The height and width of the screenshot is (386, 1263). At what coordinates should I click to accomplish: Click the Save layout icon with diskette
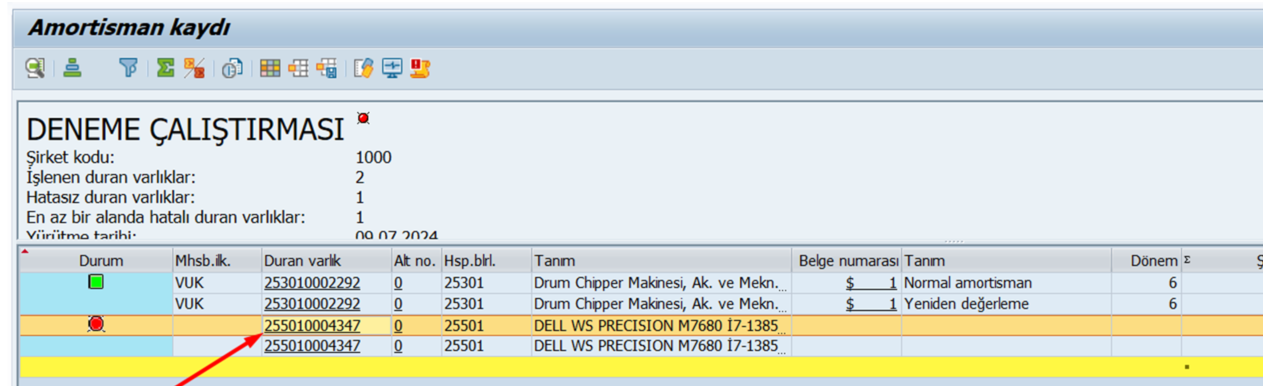click(327, 68)
